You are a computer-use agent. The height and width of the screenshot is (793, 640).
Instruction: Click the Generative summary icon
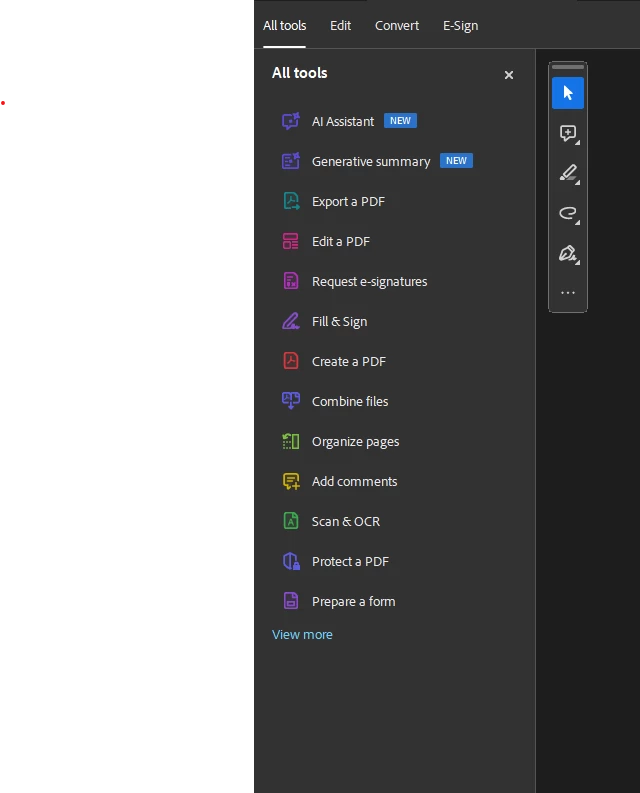pos(291,161)
